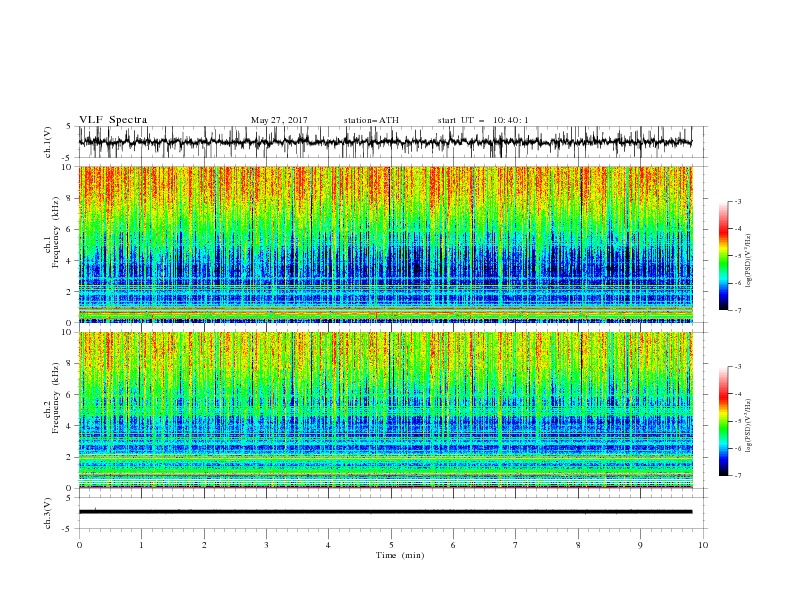Click time axis tick label "8"

pos(578,545)
